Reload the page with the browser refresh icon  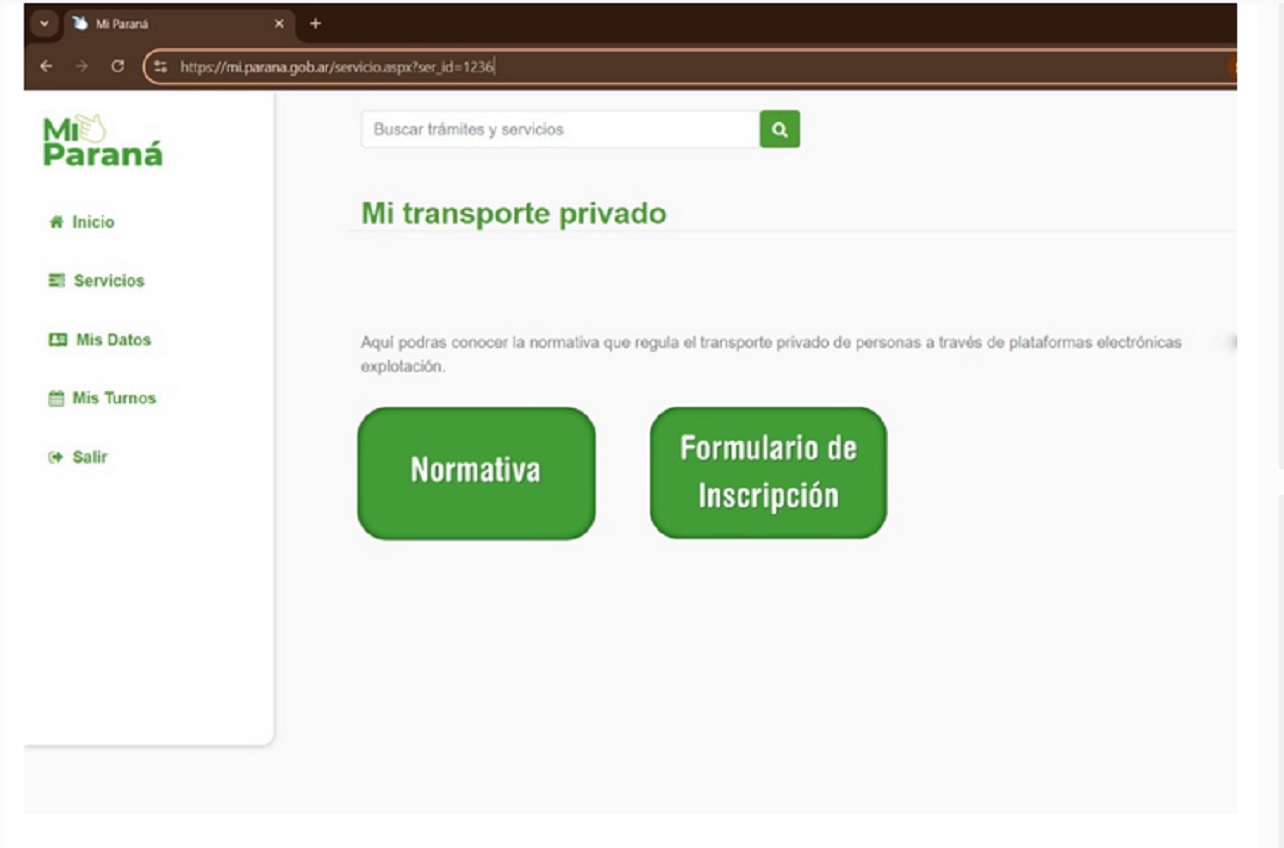(118, 67)
